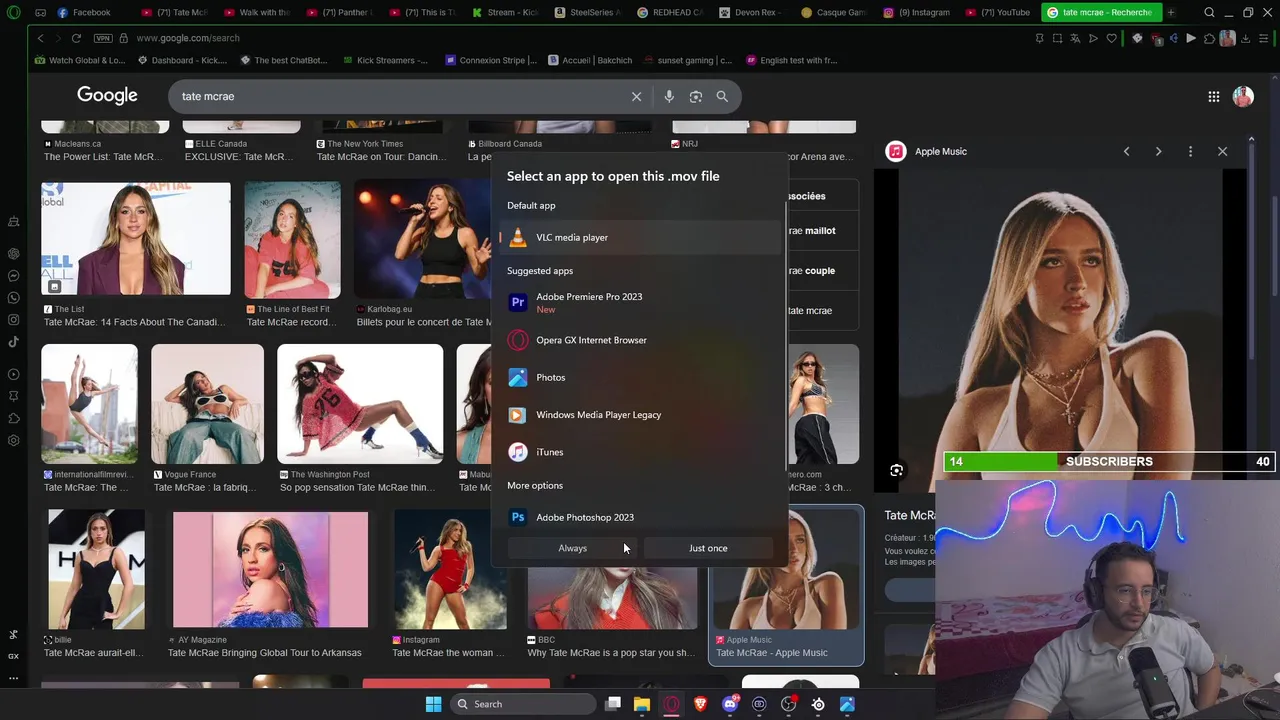Screen dimensions: 1280x720
Task: Choose Adobe Photoshop 2023 under More options
Action: click(x=640, y=517)
